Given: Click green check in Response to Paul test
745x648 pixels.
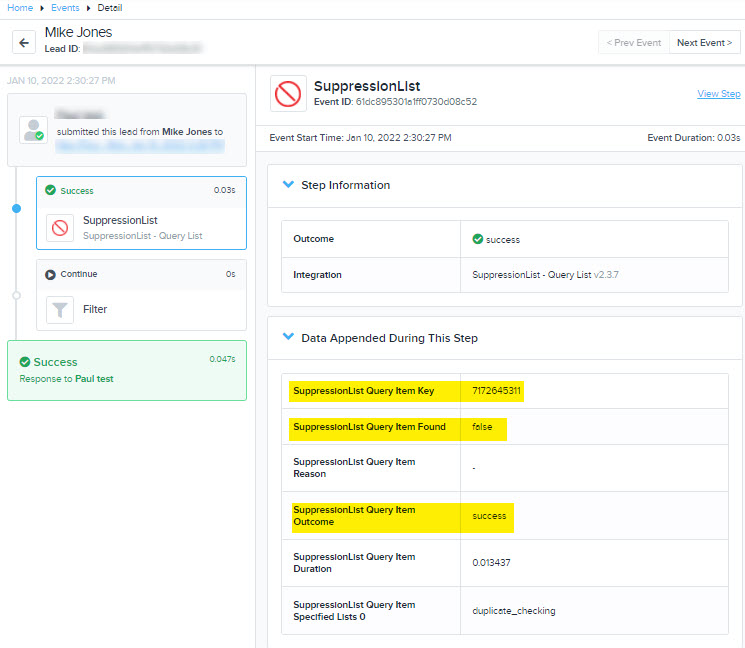Looking at the screenshot, I should click(25, 362).
